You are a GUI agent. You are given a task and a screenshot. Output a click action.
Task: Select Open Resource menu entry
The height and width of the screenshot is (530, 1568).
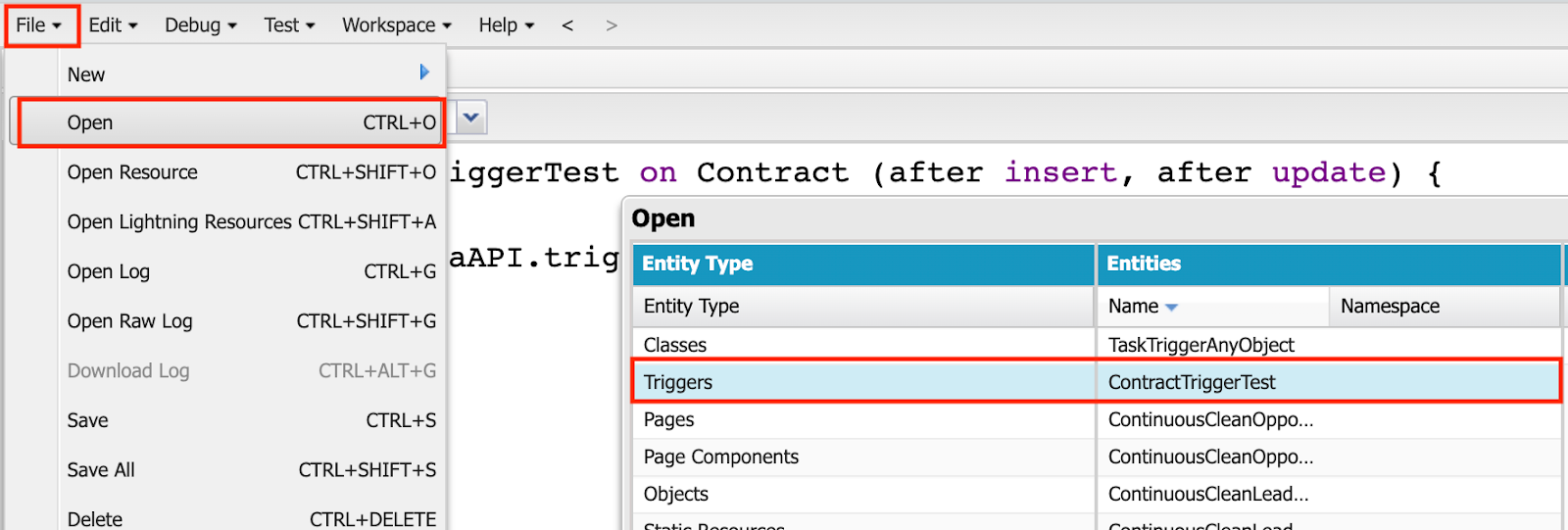(132, 172)
